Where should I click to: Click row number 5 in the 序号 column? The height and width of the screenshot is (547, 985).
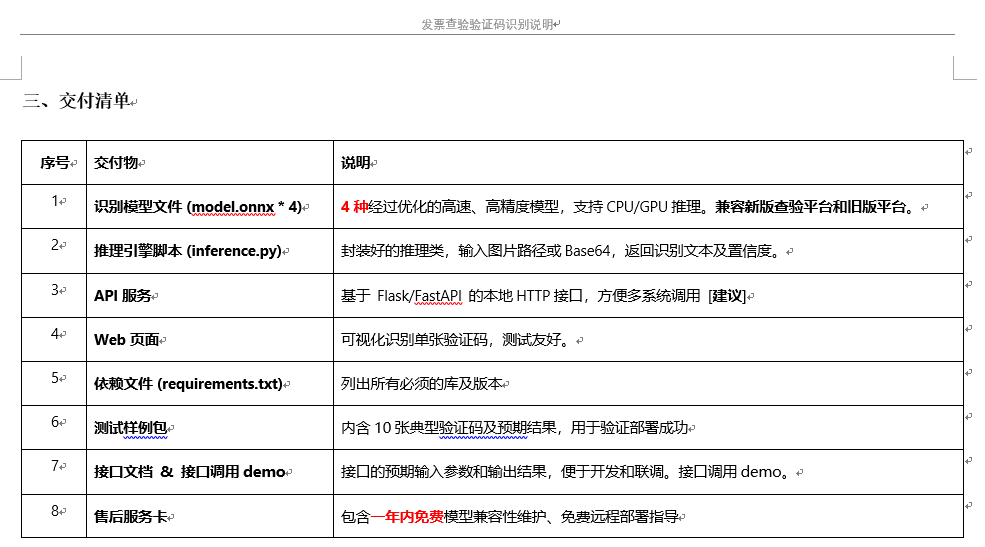click(x=55, y=377)
